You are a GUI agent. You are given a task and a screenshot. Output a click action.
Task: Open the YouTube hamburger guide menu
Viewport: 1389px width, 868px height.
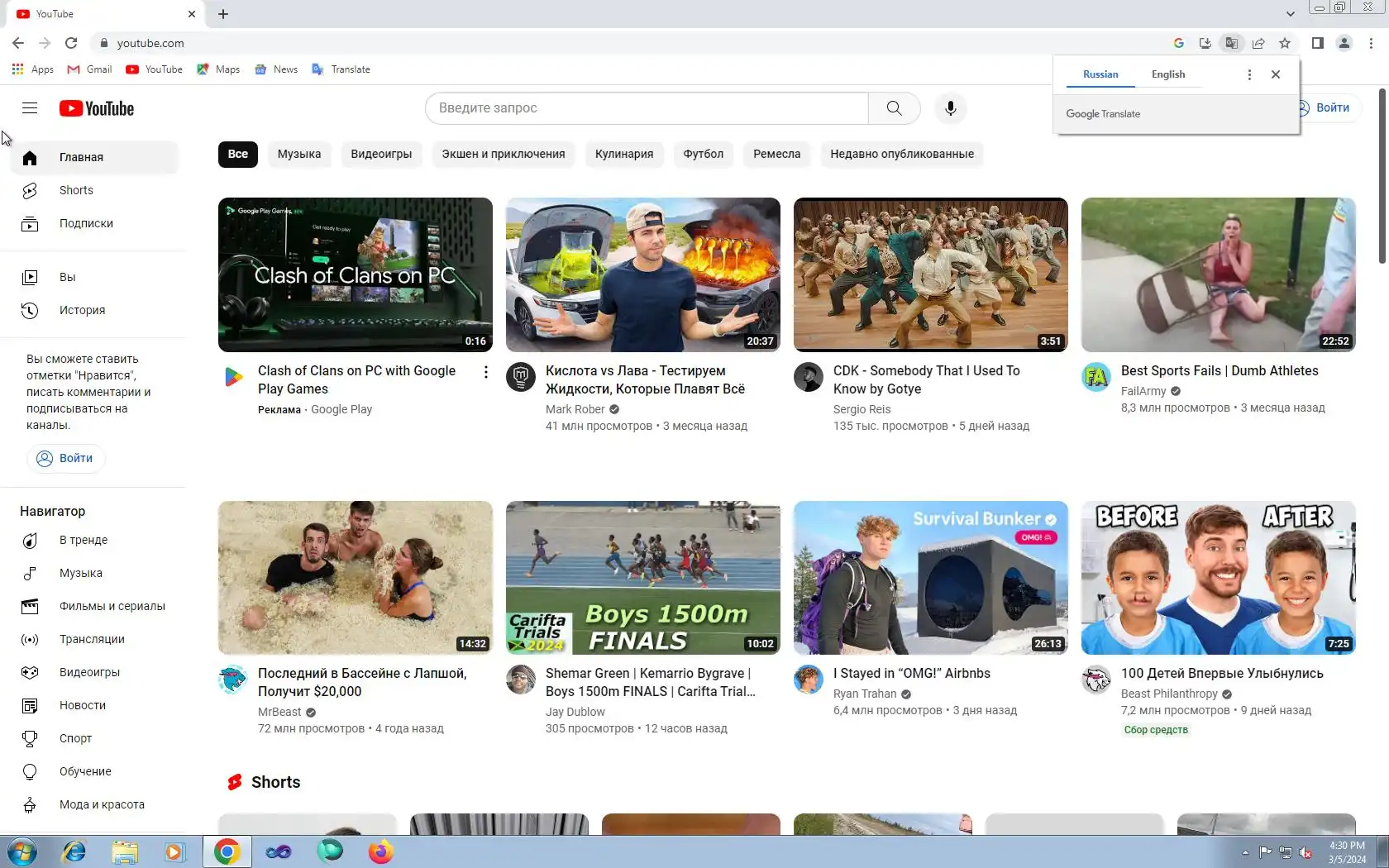pyautogui.click(x=30, y=107)
